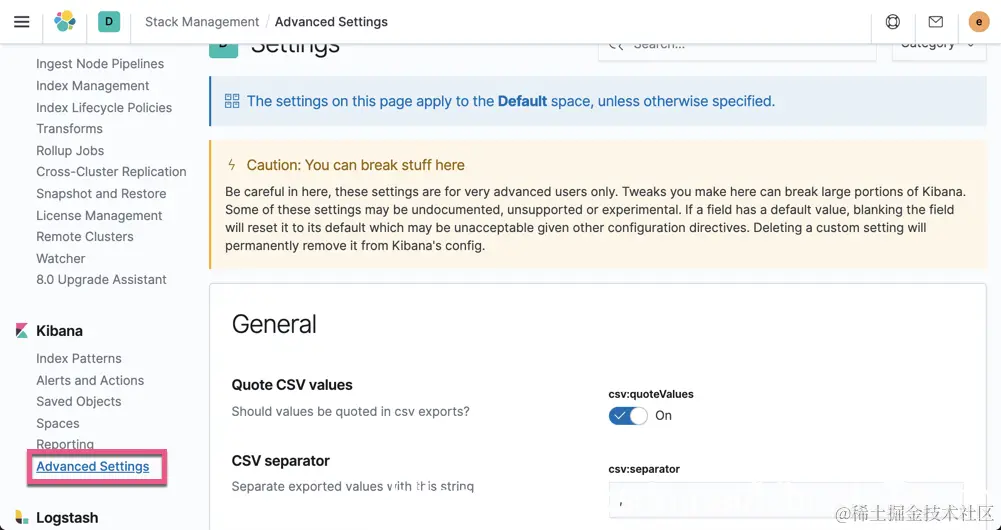Click the General section heading
Screen dimensions: 1001x530
point(274,324)
